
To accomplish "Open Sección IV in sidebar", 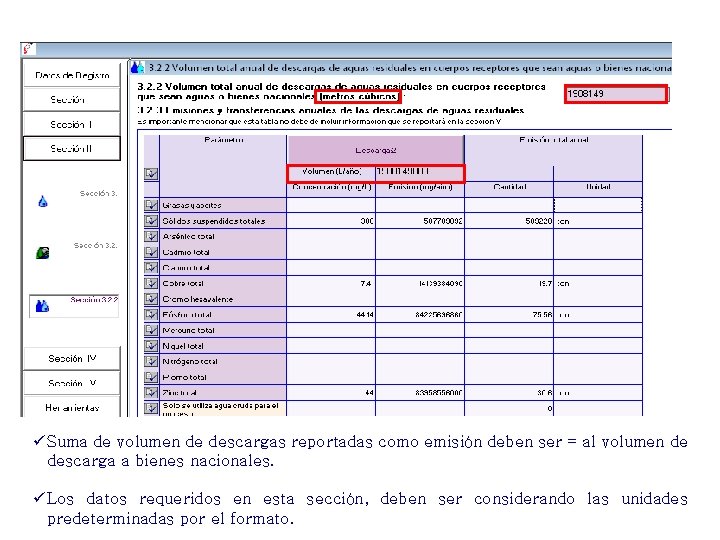I will point(72,358).
